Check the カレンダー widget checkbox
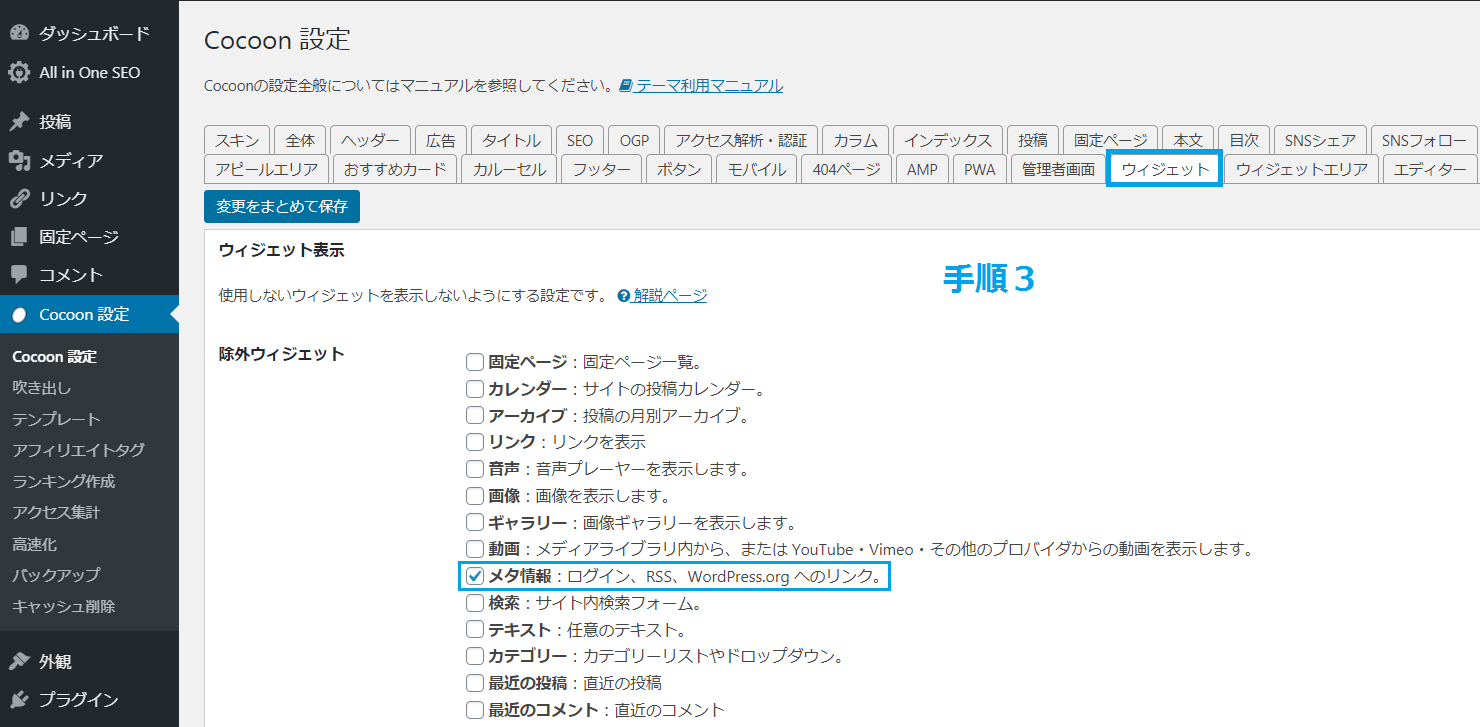This screenshot has height=727, width=1480. pos(475,388)
